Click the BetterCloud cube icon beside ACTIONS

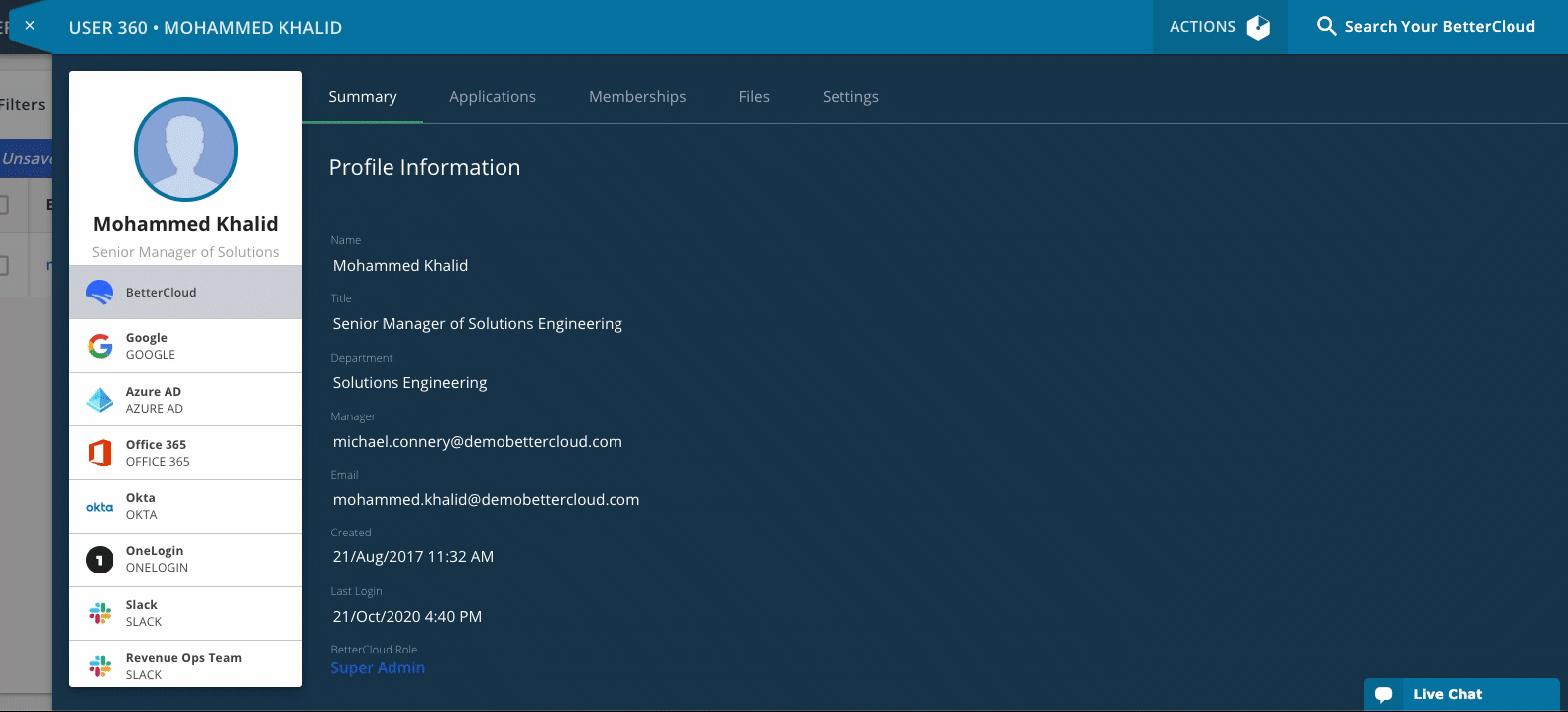pyautogui.click(x=1258, y=27)
